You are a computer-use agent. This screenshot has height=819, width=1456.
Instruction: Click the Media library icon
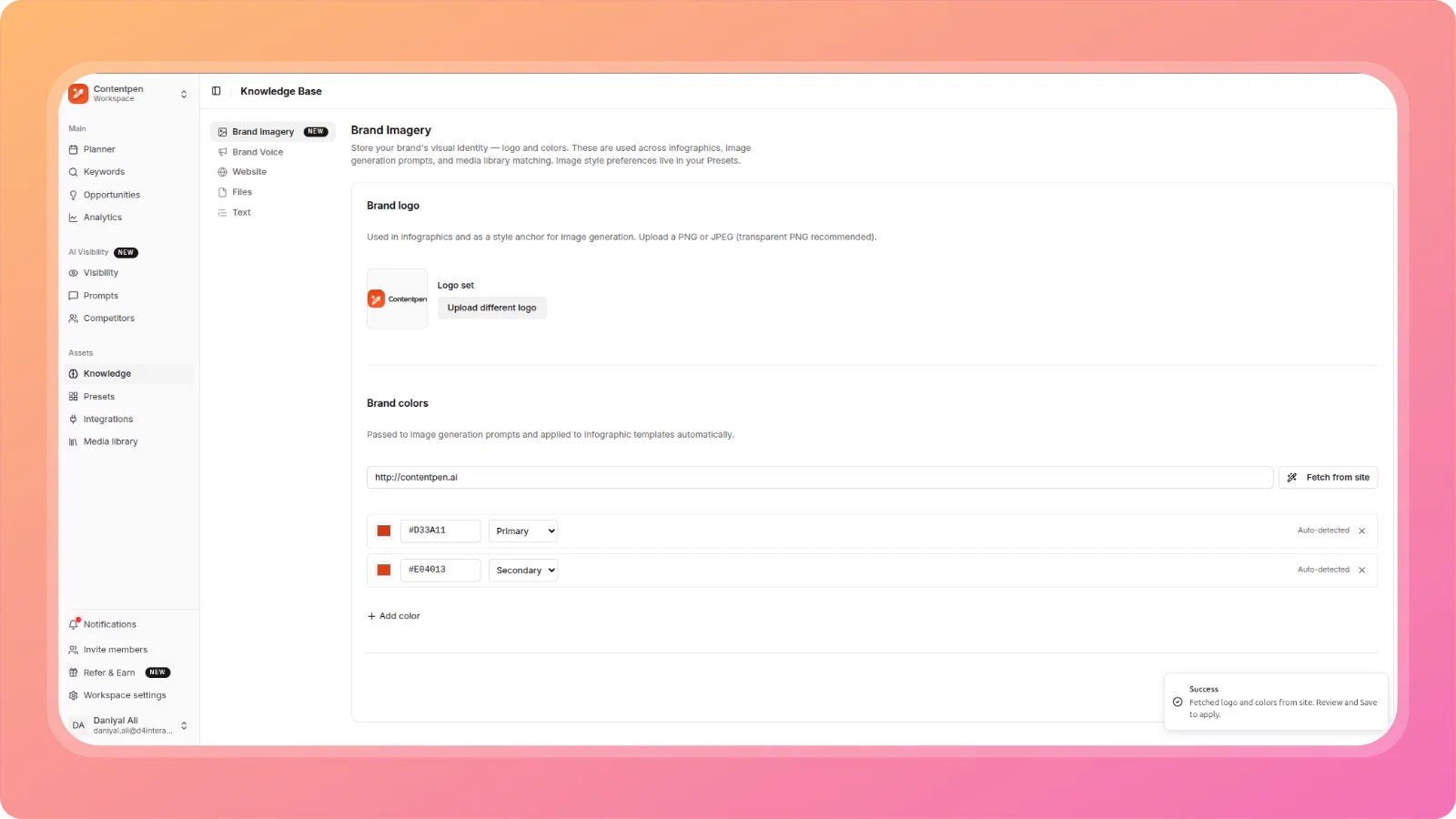pyautogui.click(x=74, y=442)
